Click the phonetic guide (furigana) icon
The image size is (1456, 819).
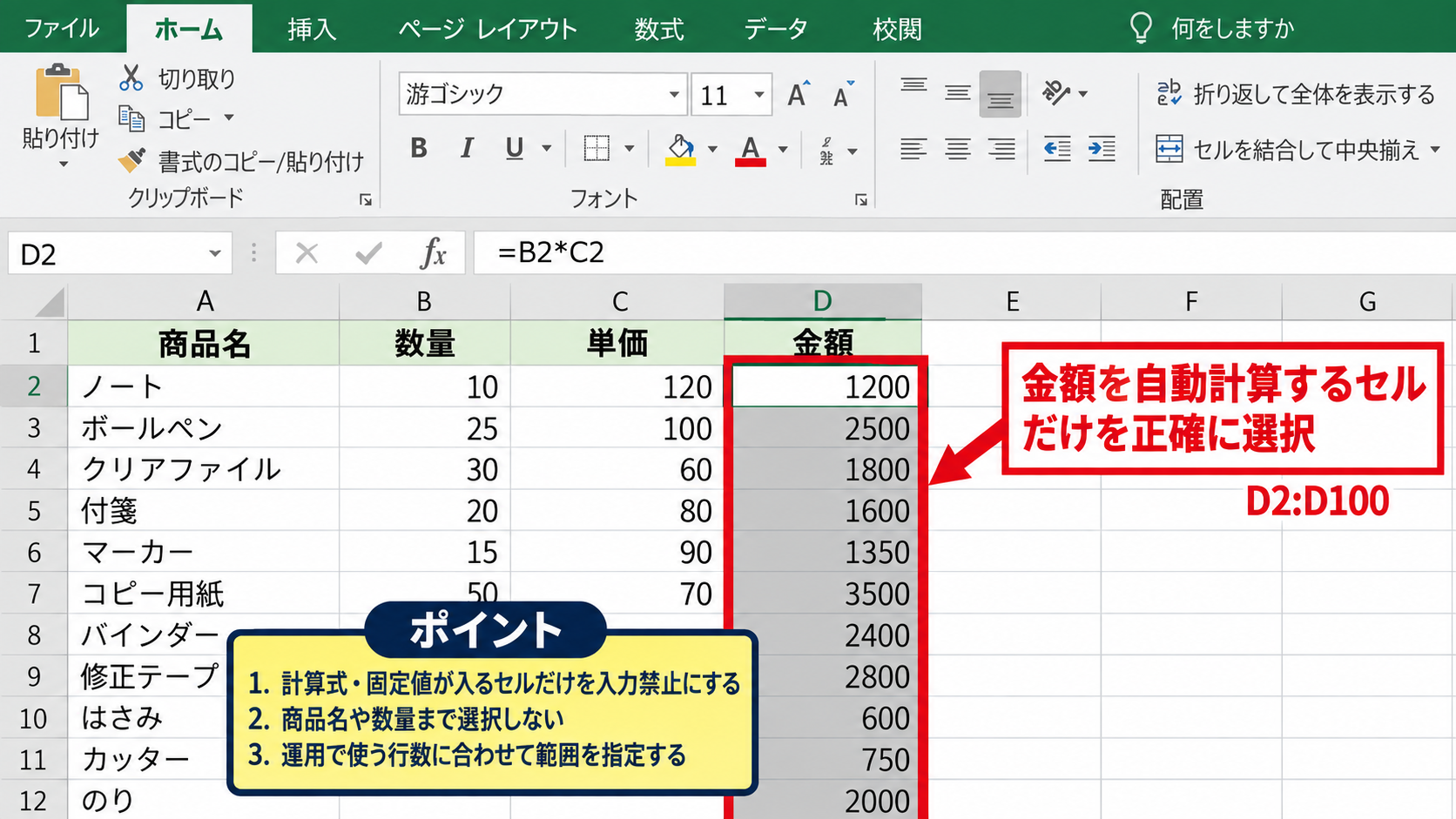click(826, 151)
